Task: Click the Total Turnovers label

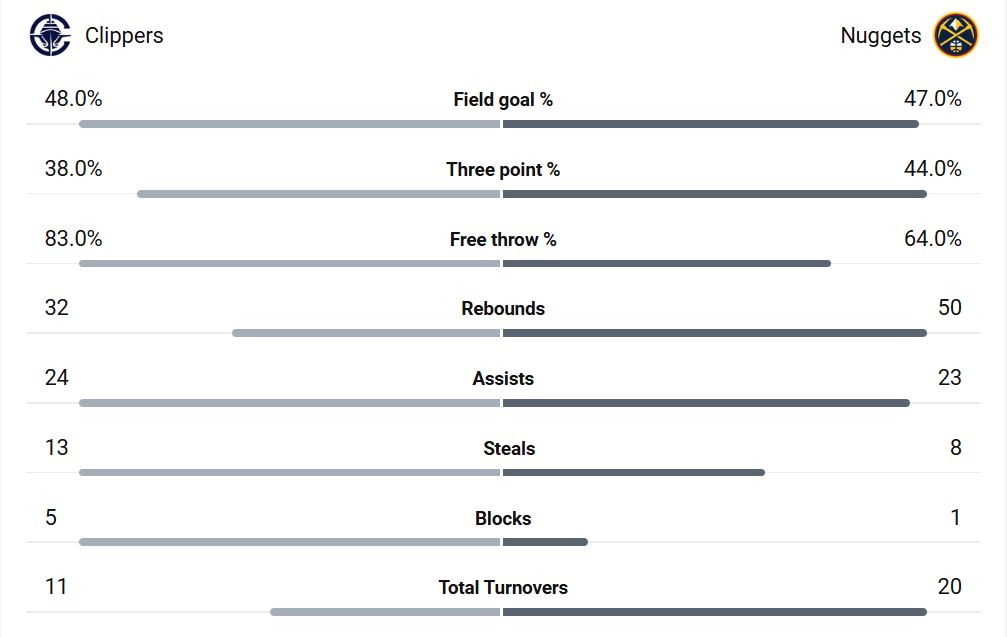Action: [x=503, y=588]
